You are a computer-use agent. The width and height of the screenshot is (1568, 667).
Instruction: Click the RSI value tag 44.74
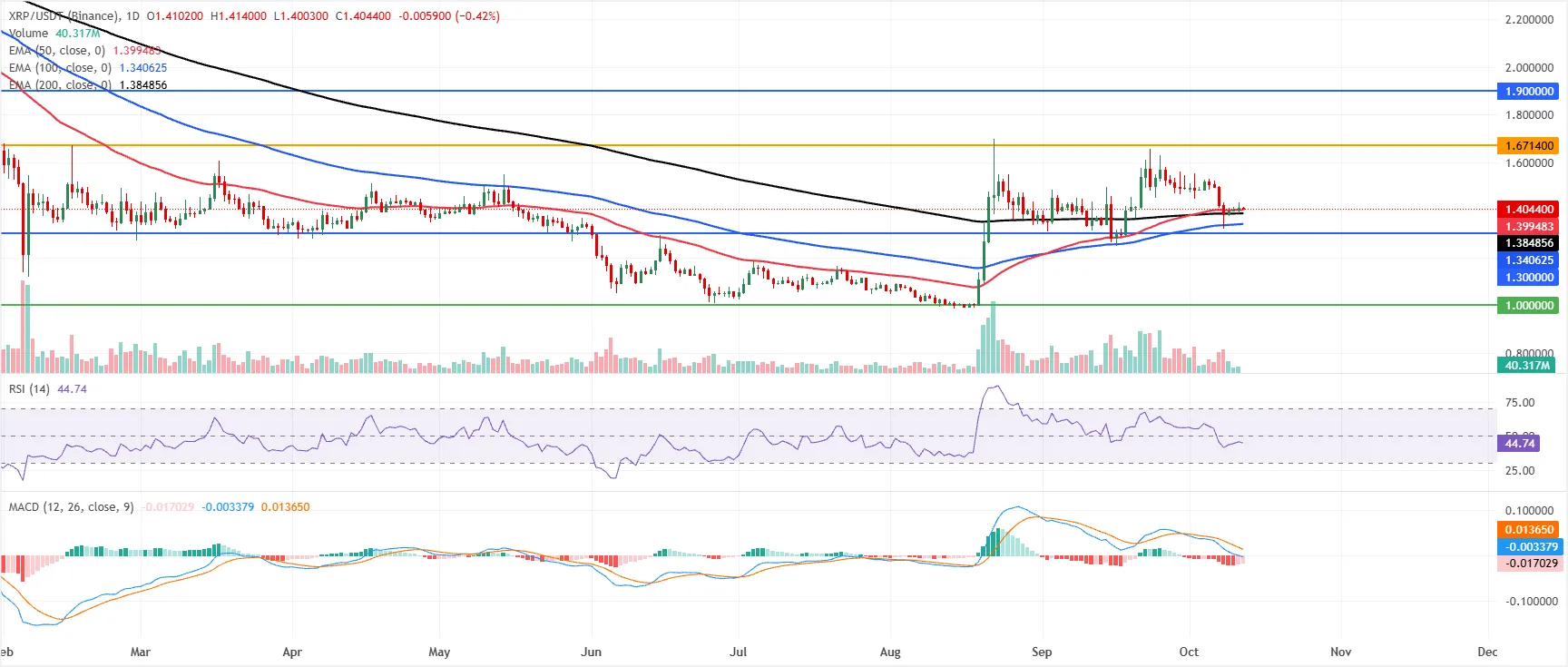[x=1519, y=444]
